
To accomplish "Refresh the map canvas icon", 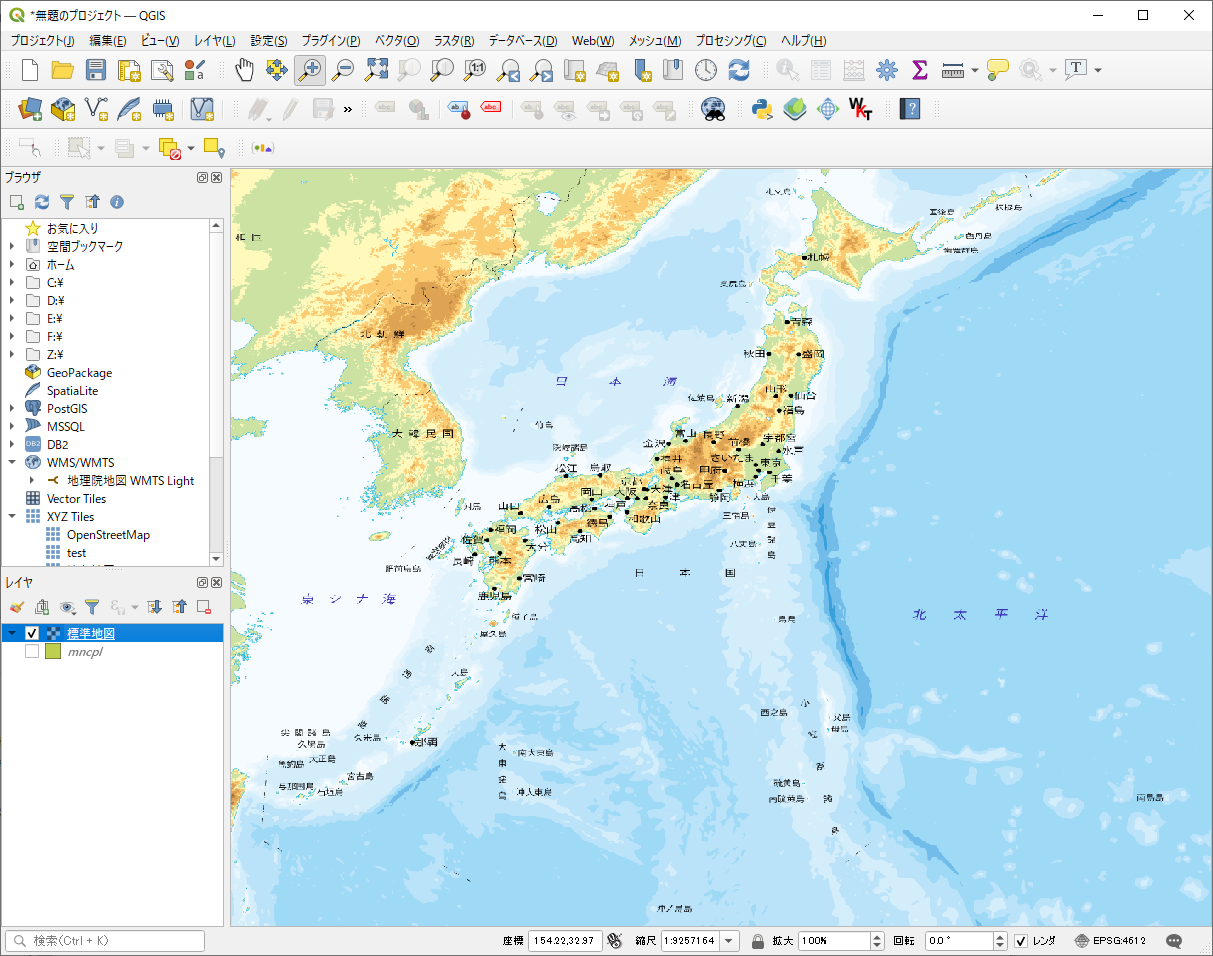I will 739,70.
